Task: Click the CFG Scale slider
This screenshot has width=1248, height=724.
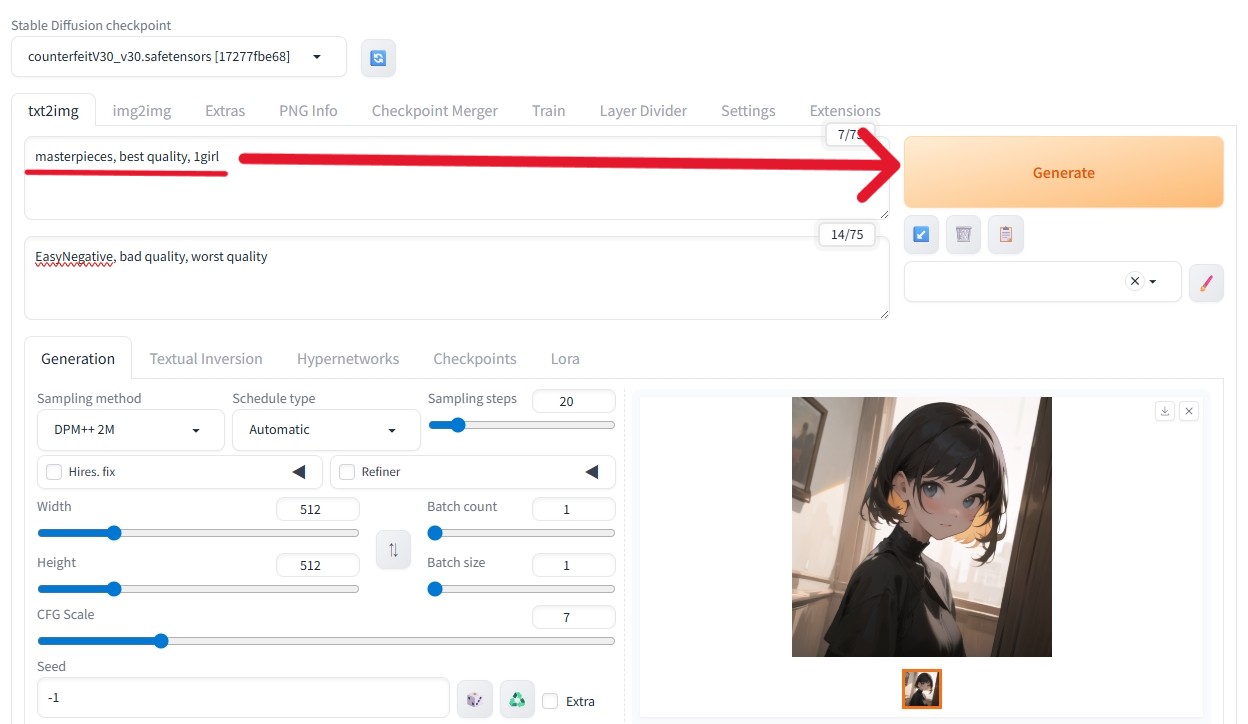Action: [x=326, y=641]
